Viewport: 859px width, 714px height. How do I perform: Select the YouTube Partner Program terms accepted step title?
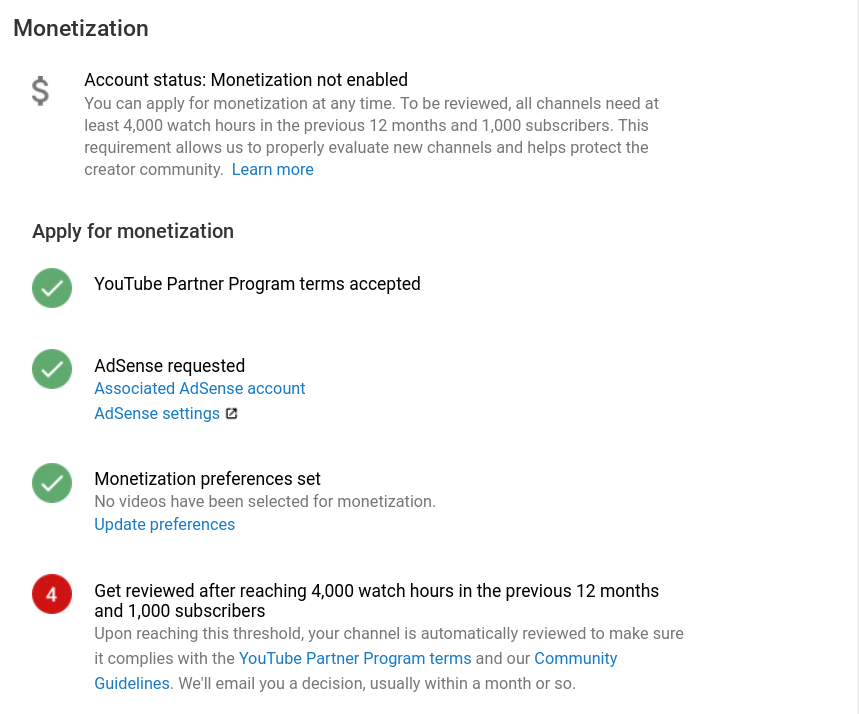click(257, 284)
